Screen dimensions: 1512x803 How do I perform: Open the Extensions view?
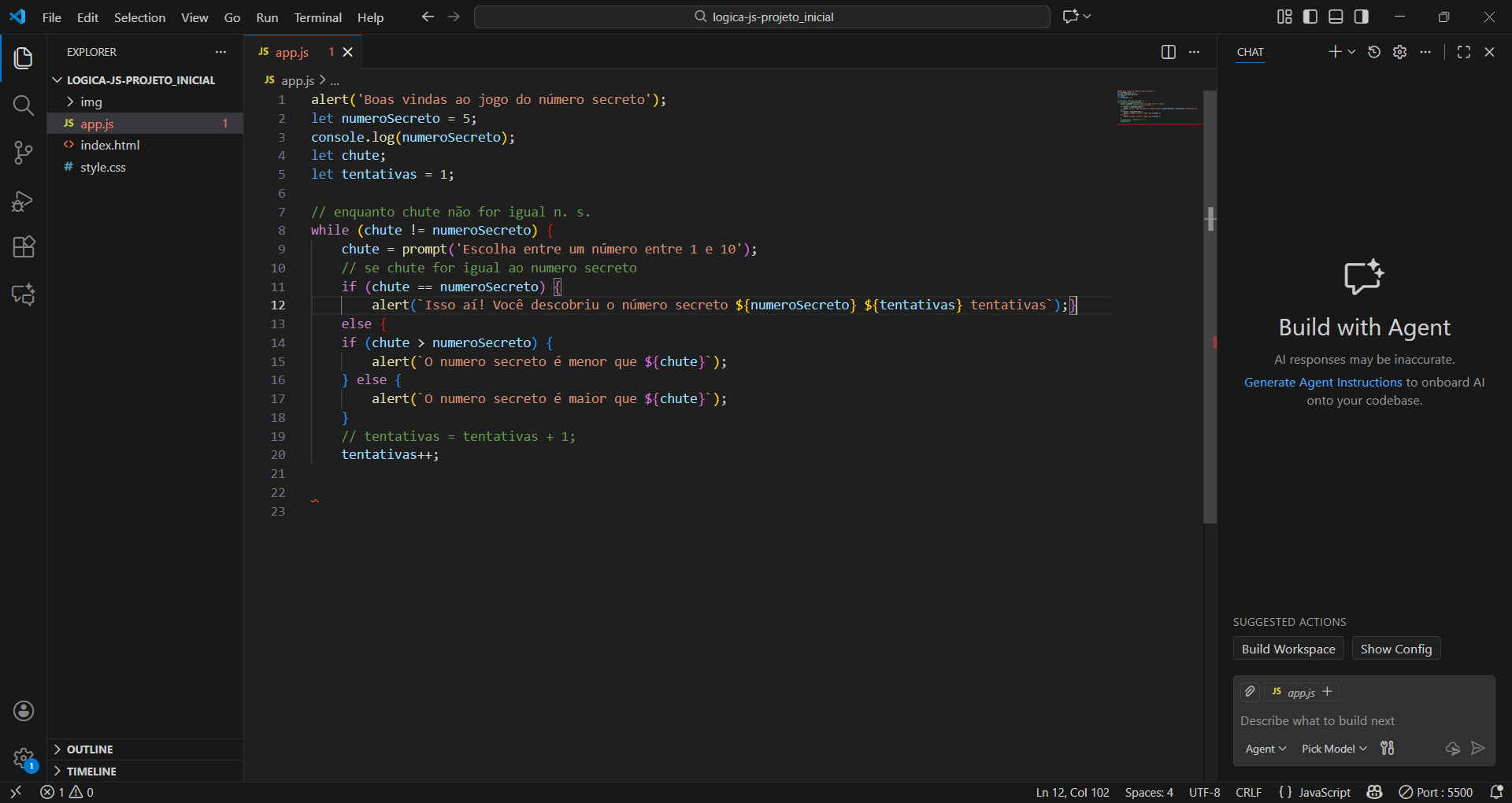point(24,247)
